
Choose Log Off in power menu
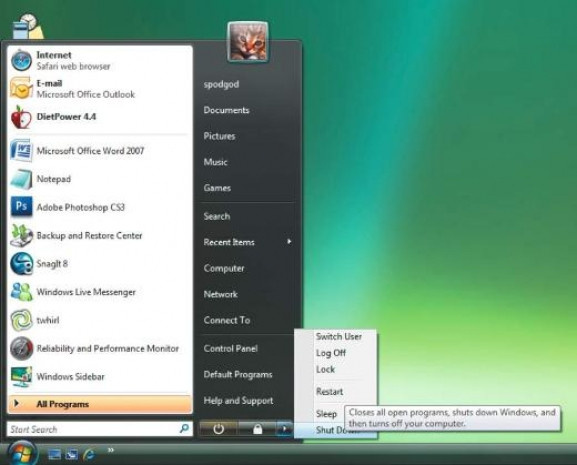(x=330, y=353)
